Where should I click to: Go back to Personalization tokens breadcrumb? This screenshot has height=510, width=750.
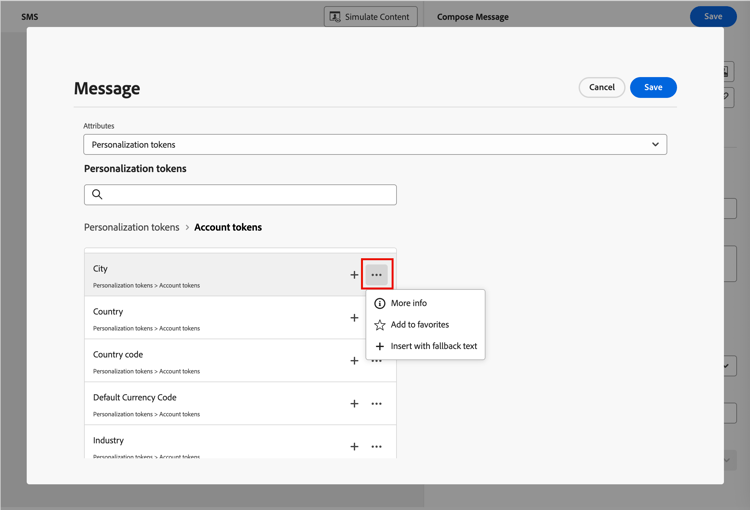click(131, 227)
